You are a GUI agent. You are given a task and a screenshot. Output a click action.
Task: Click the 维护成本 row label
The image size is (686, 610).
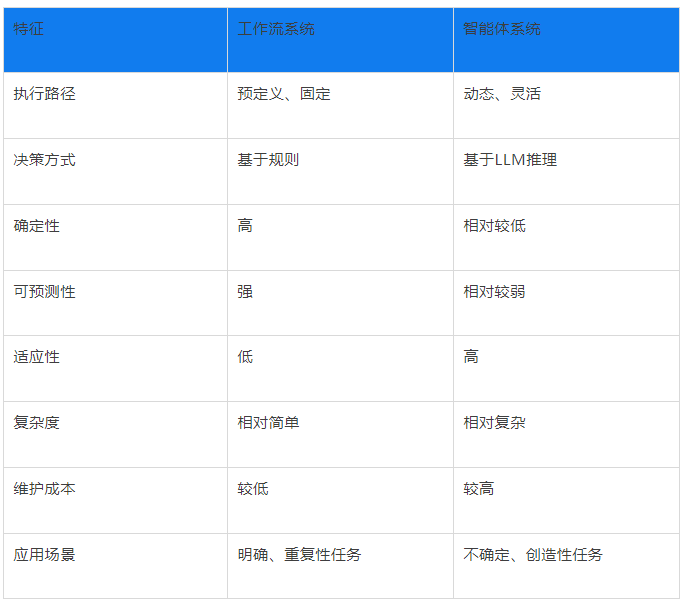tap(116, 501)
